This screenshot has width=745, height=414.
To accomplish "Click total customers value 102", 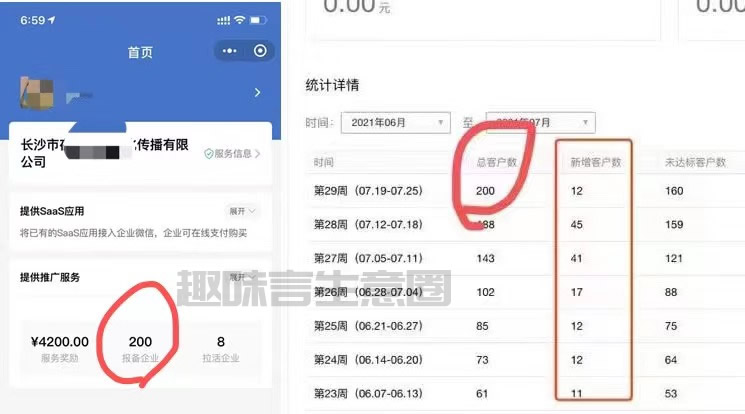I will pos(485,292).
